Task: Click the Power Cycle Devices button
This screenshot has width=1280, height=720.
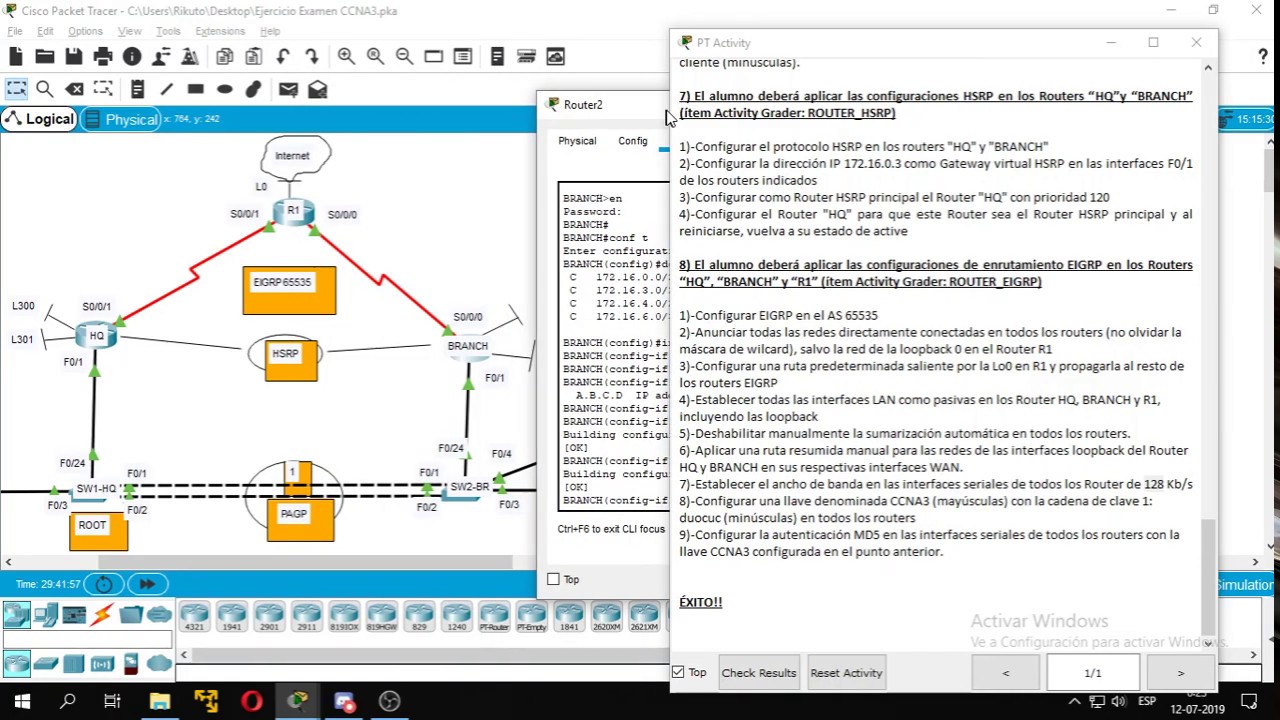Action: tap(104, 584)
